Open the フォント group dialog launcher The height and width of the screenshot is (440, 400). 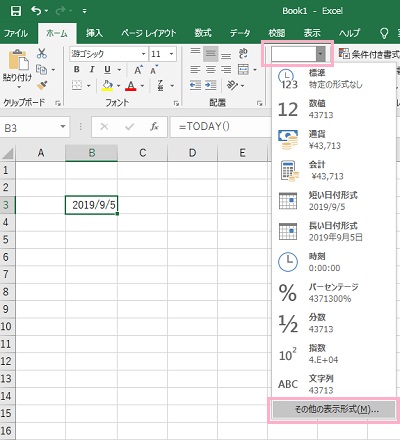[x=176, y=104]
